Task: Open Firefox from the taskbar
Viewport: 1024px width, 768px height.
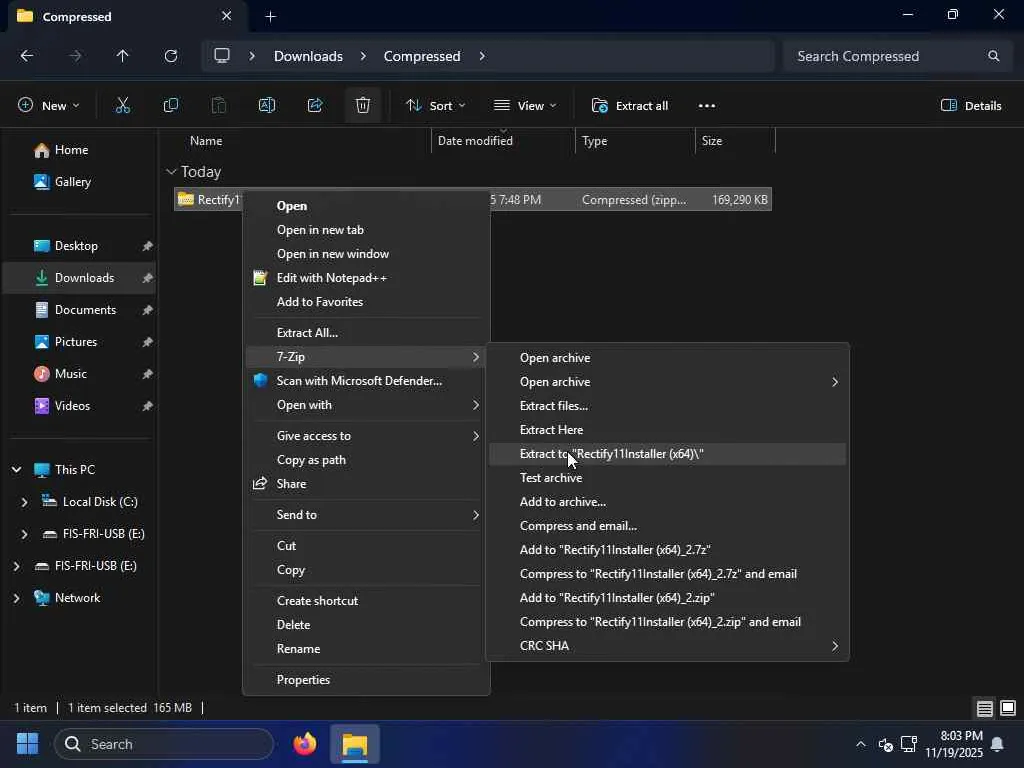Action: (305, 744)
